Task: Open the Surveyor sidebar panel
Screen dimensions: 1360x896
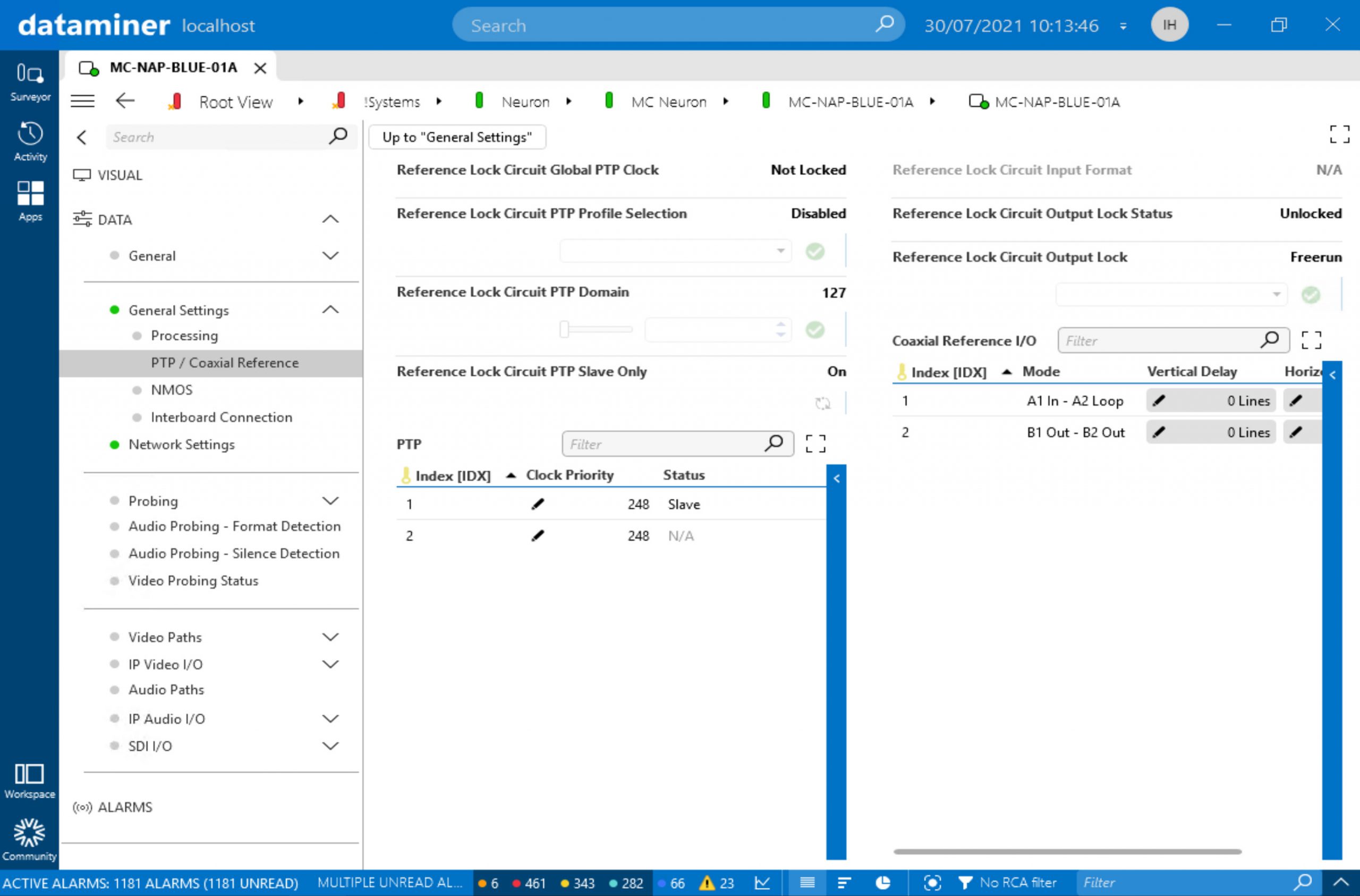Action: [30, 82]
